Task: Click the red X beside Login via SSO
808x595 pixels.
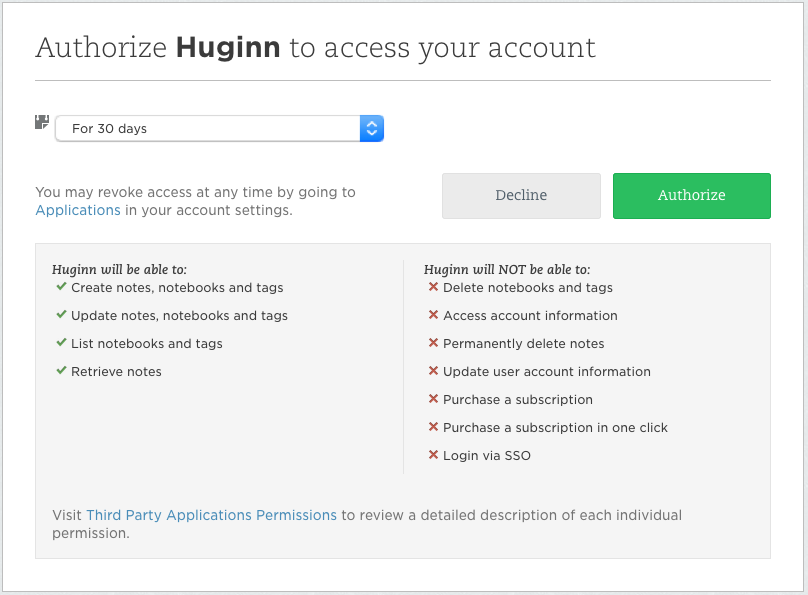Action: pos(431,455)
